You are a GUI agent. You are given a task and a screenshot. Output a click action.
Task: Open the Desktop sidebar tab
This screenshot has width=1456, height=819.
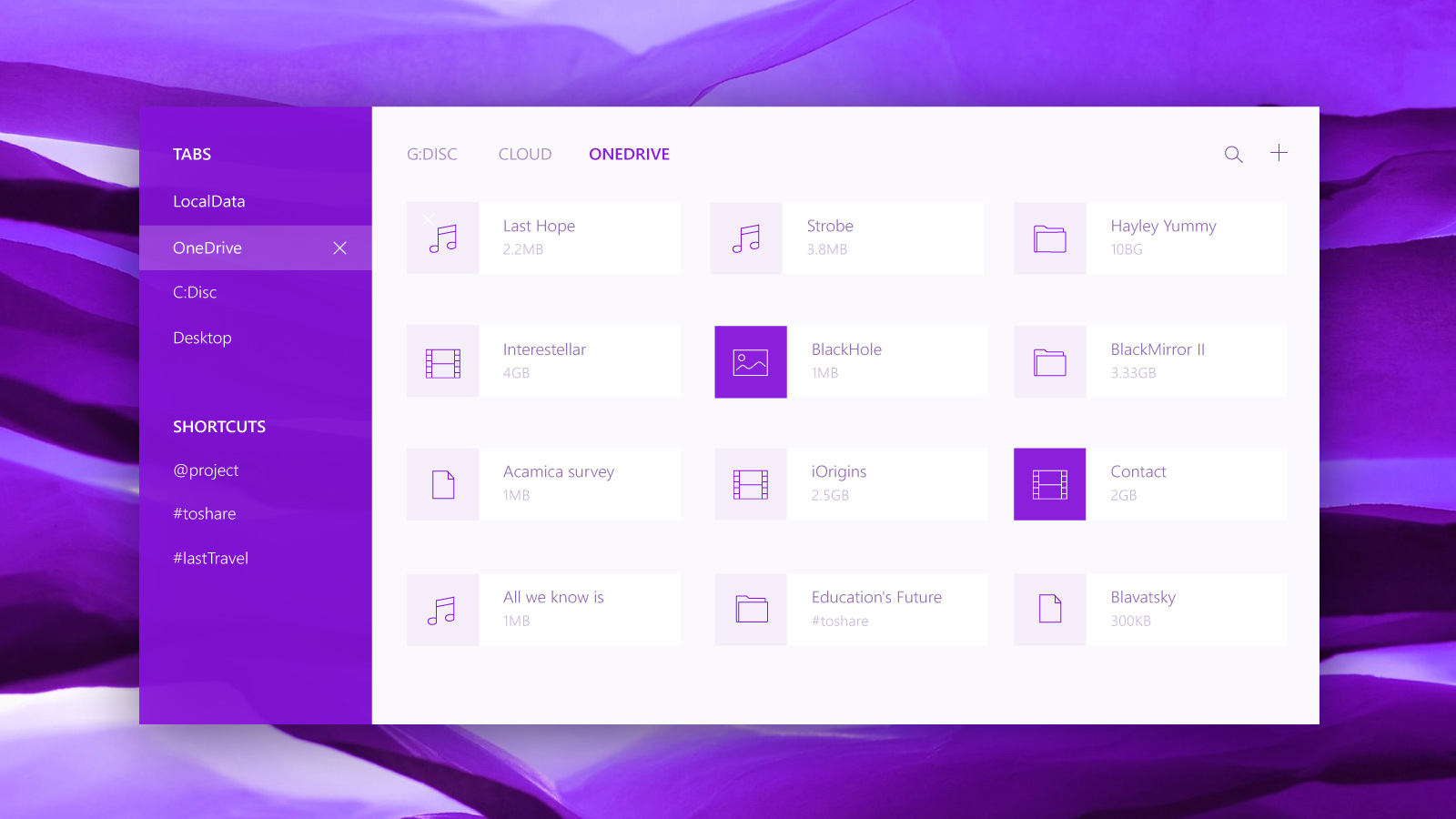(202, 338)
